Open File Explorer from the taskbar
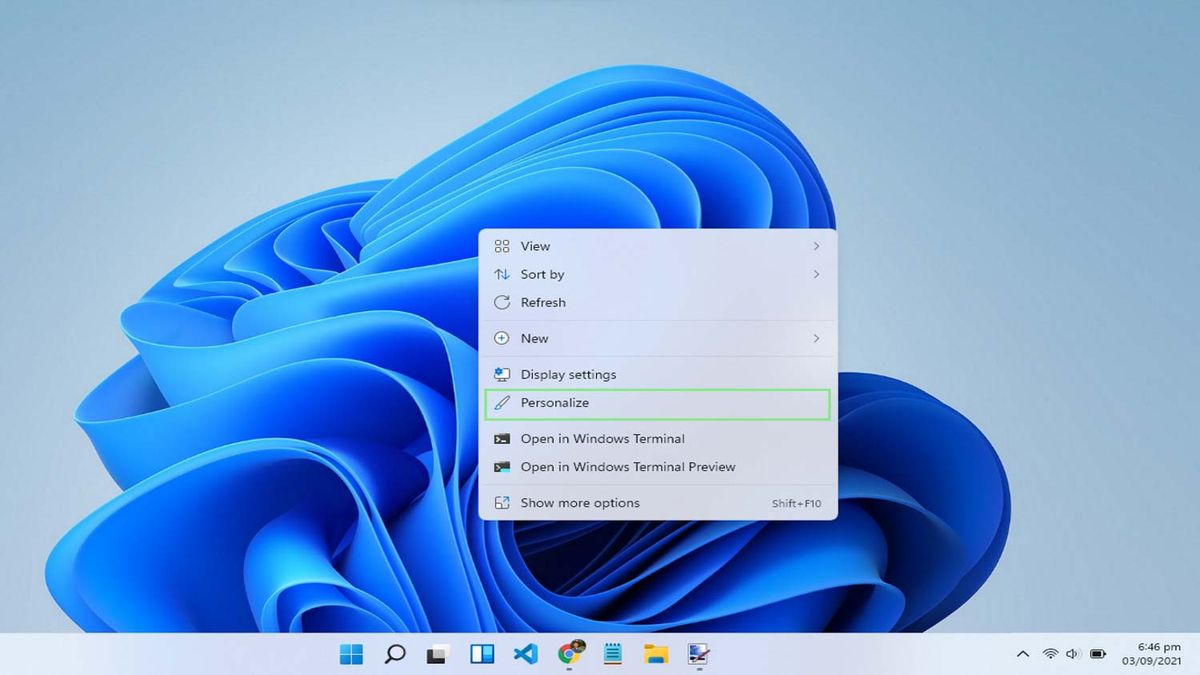Viewport: 1200px width, 675px height. pos(656,654)
